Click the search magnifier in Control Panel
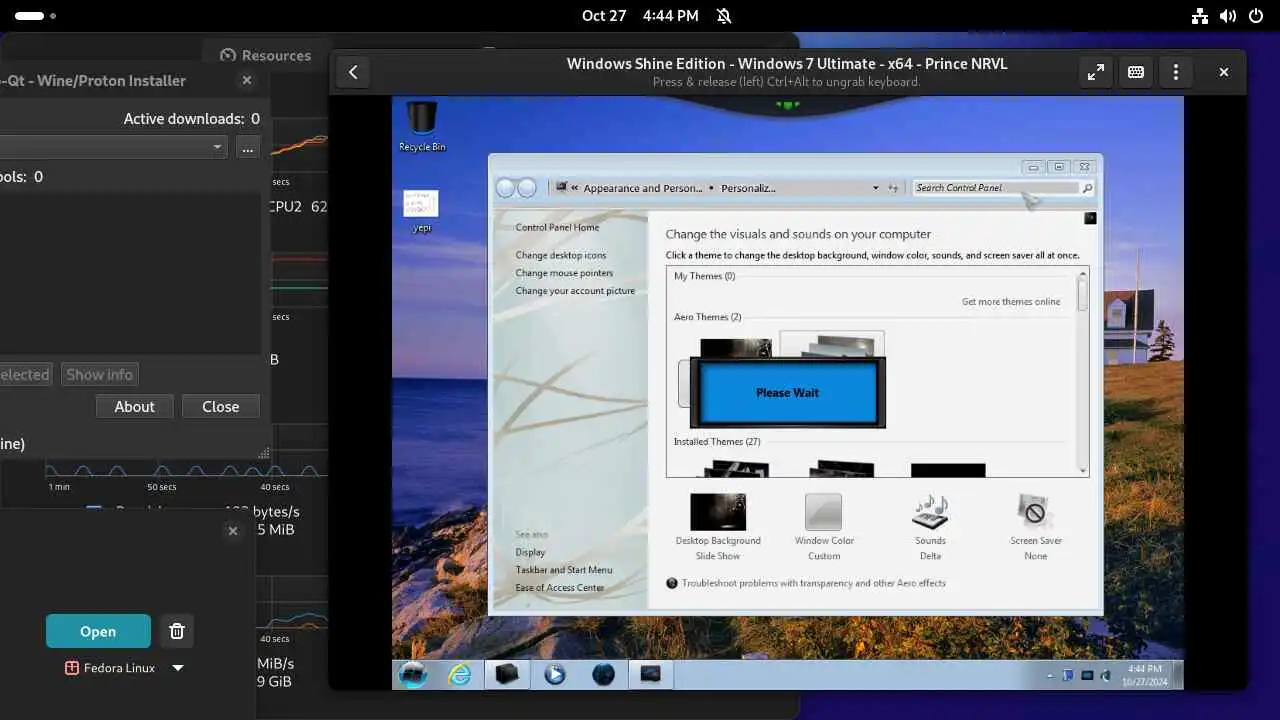Image resolution: width=1280 pixels, height=720 pixels. [1087, 188]
